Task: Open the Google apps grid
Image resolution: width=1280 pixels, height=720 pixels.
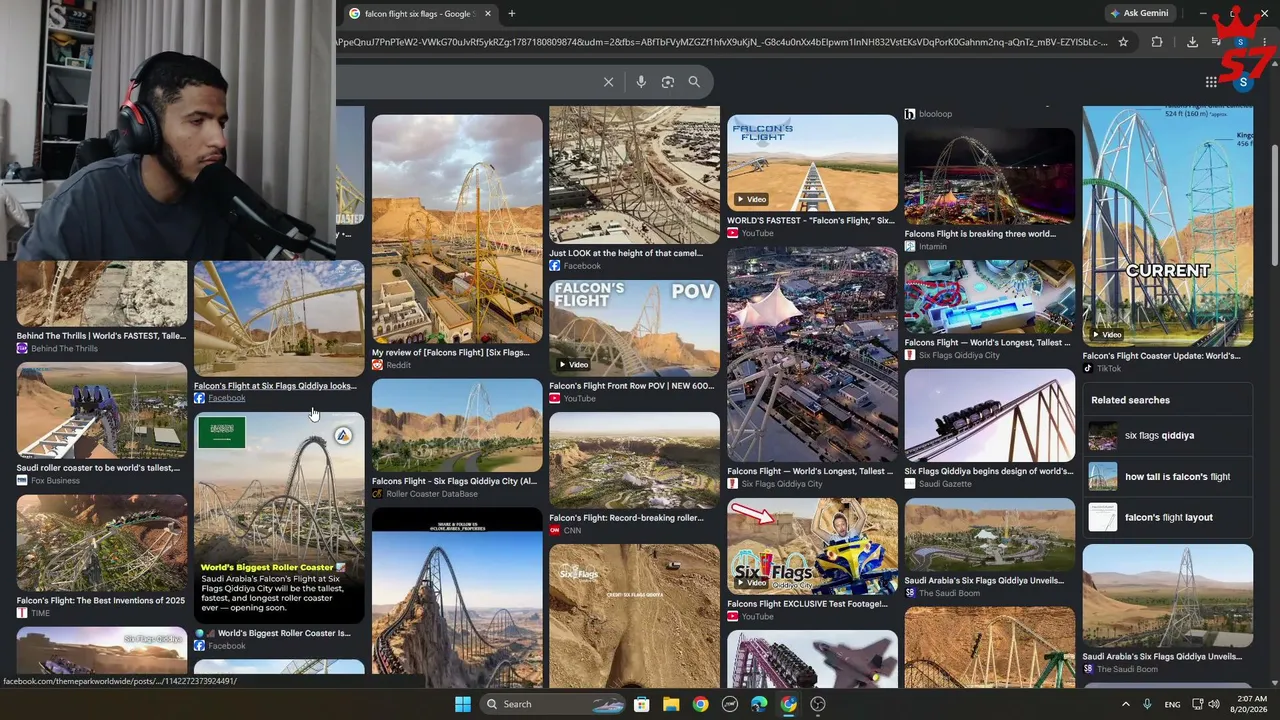Action: pyautogui.click(x=1211, y=82)
